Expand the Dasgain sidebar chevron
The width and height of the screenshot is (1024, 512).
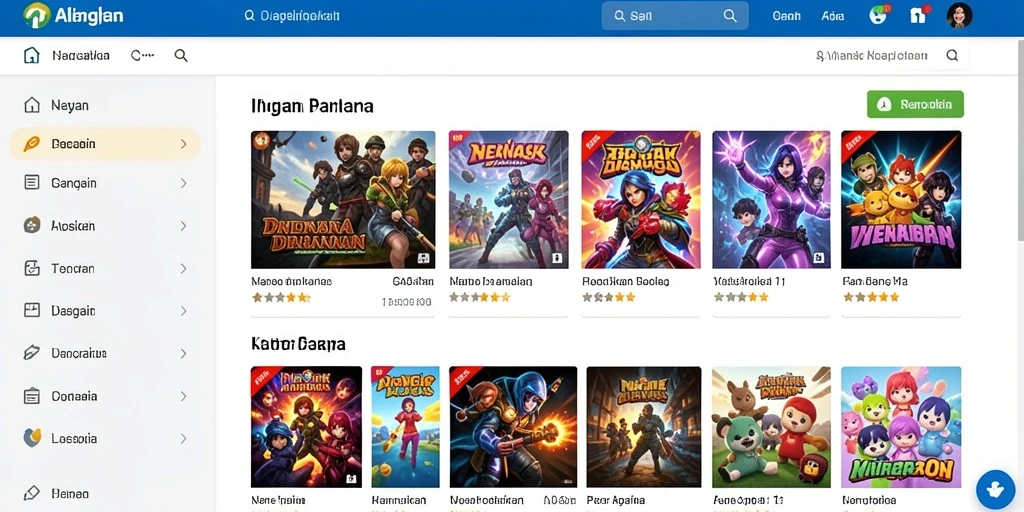(x=184, y=311)
